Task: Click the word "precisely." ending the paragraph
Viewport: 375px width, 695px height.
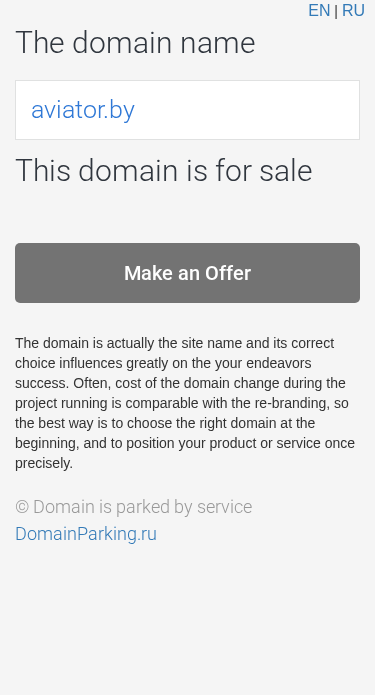Action: (44, 464)
